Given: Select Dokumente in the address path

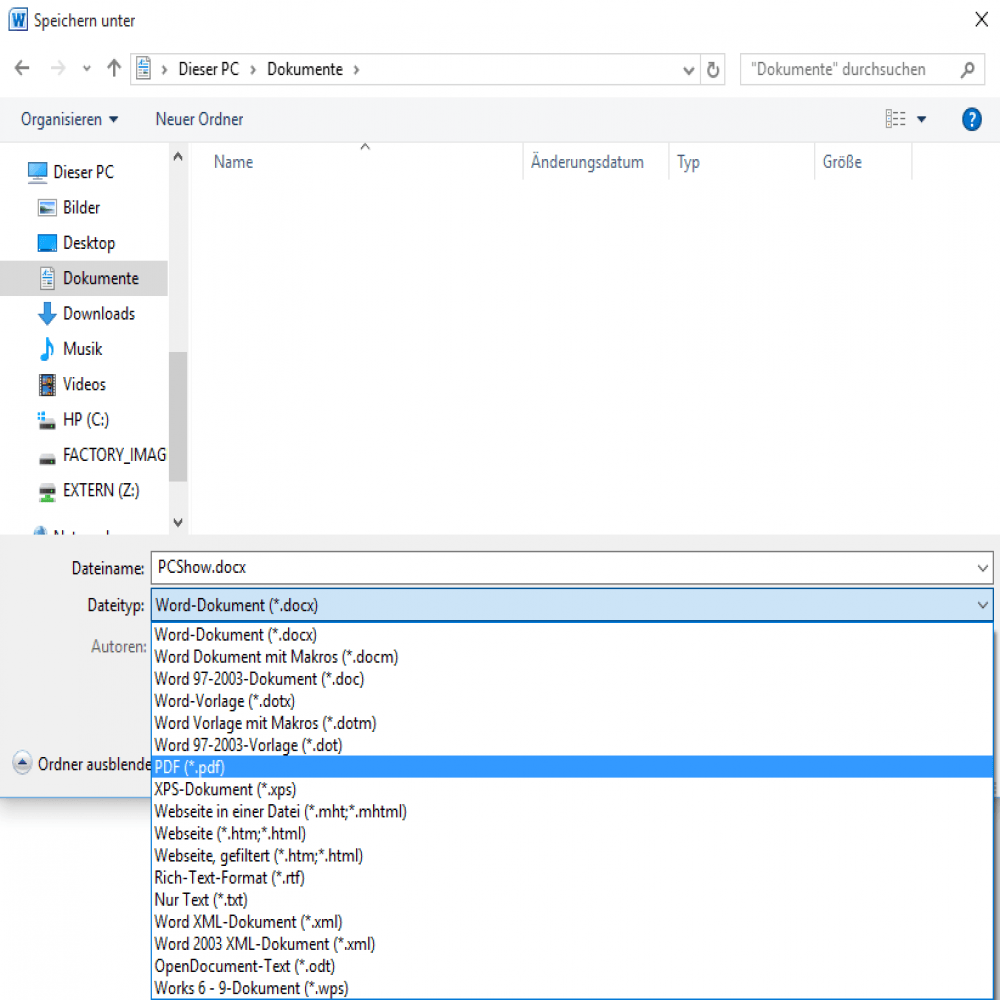Looking at the screenshot, I should 305,69.
